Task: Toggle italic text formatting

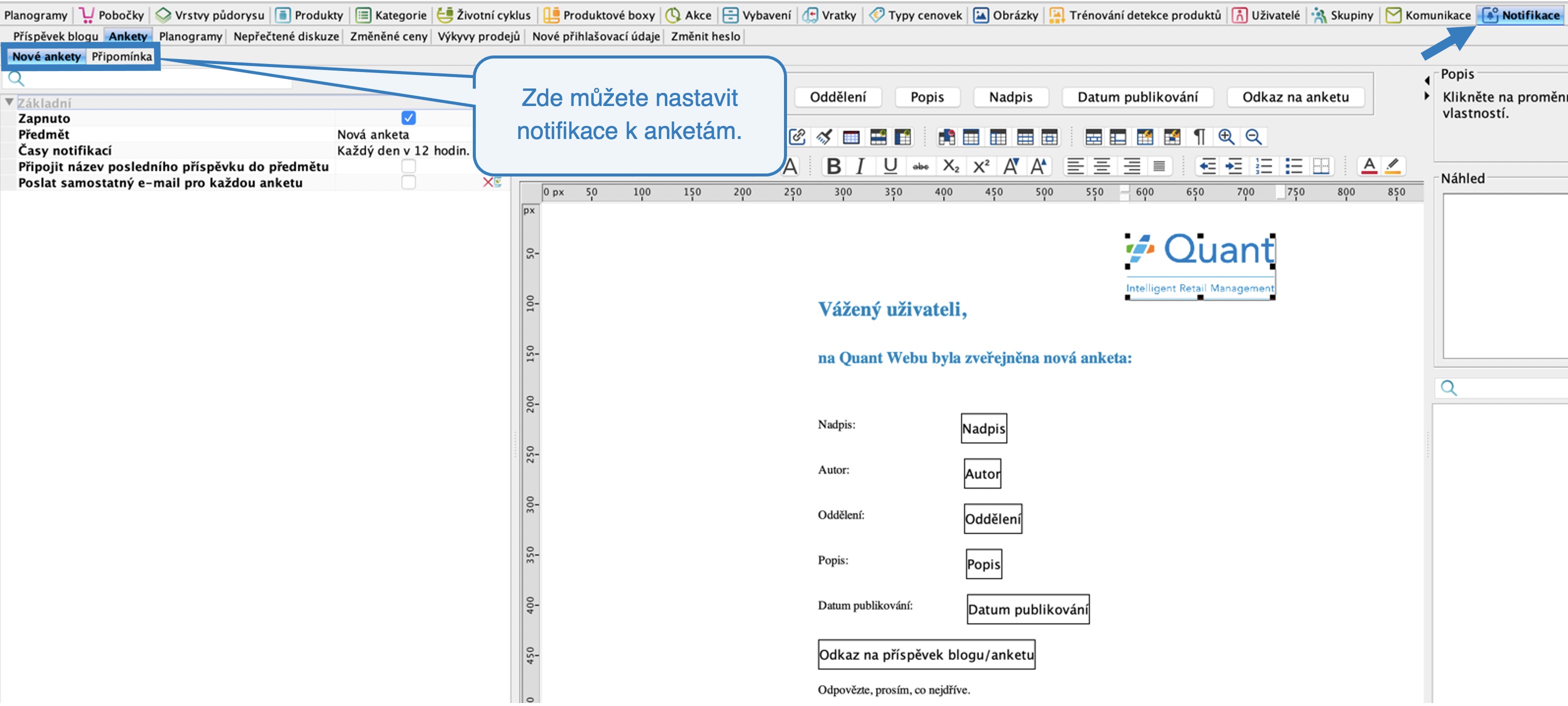Action: (860, 166)
